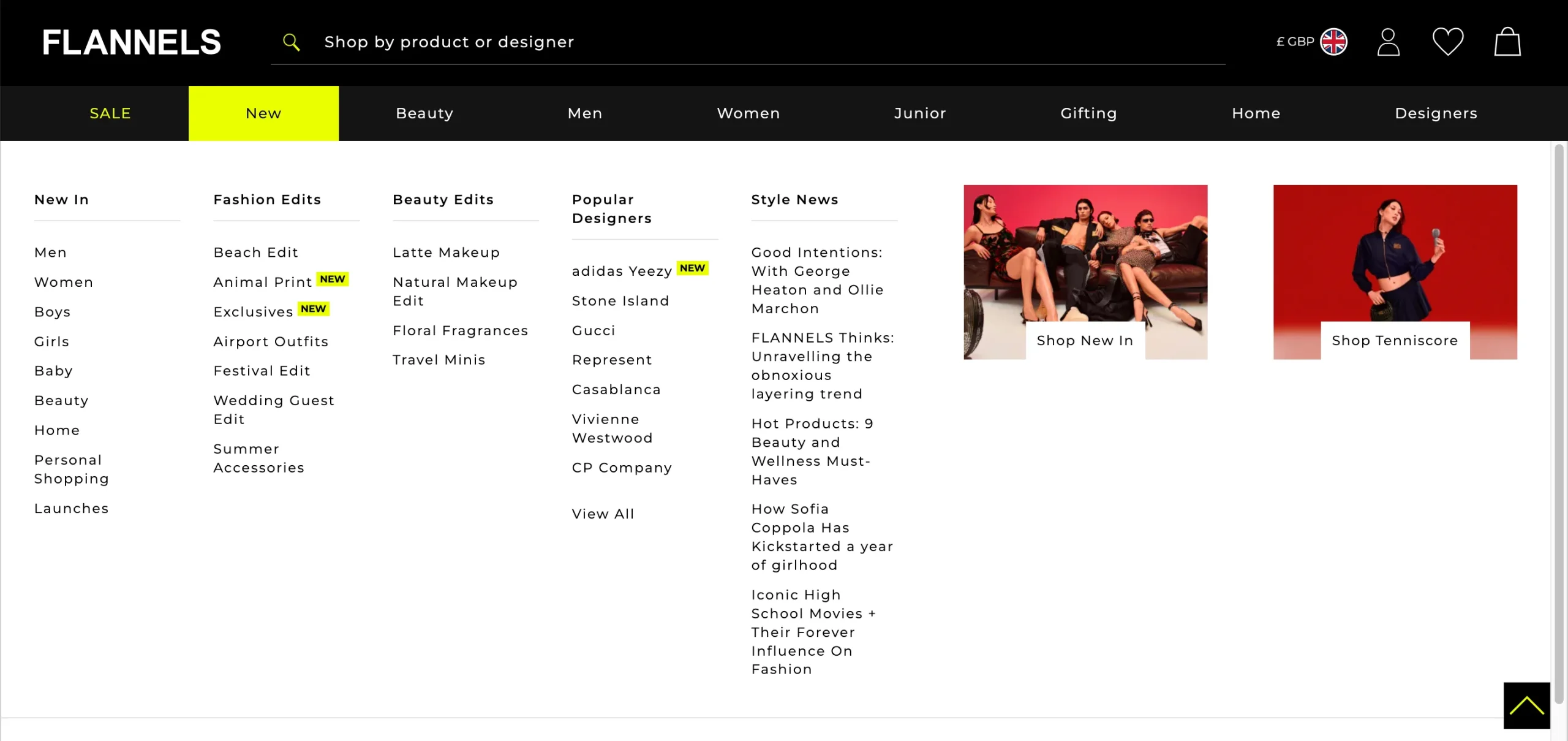This screenshot has height=741, width=1568.
Task: Open the shopping bag icon
Action: click(x=1507, y=42)
